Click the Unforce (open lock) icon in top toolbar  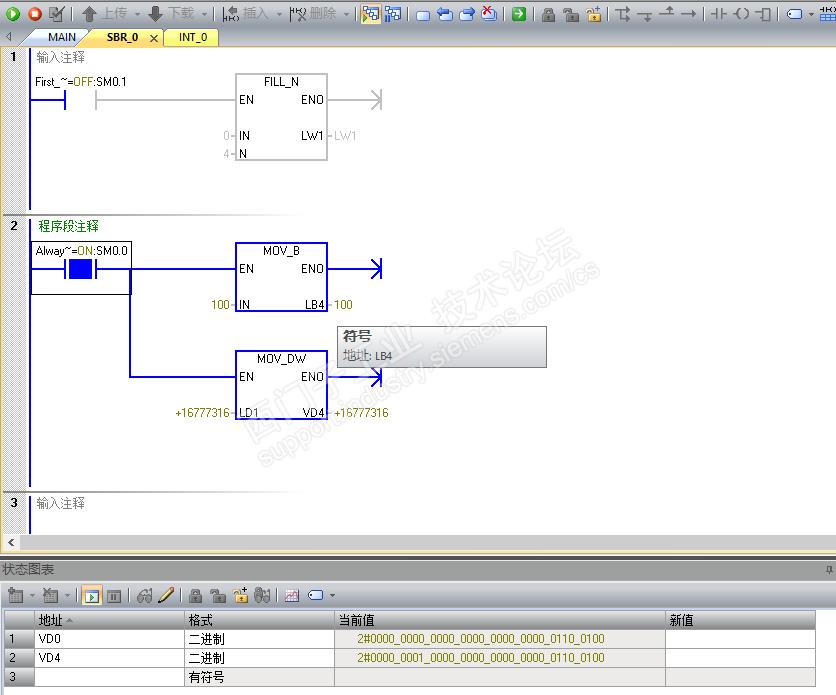(570, 14)
